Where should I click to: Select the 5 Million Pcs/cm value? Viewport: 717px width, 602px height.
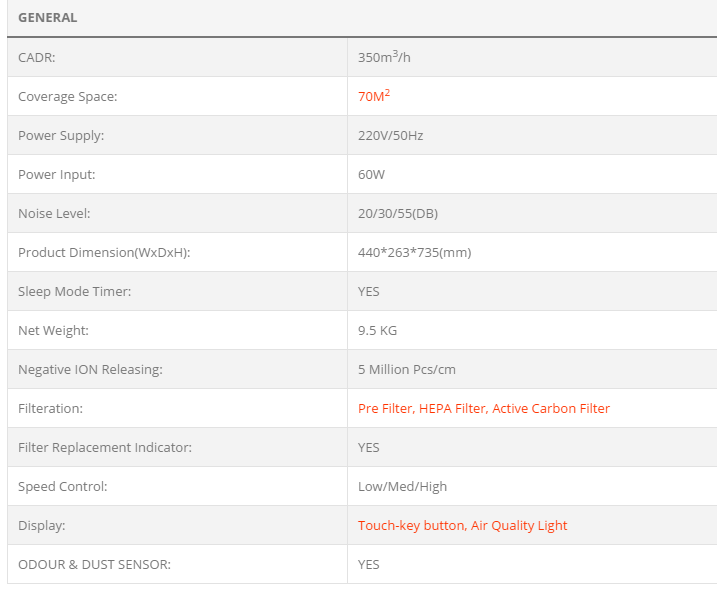pyautogui.click(x=406, y=369)
